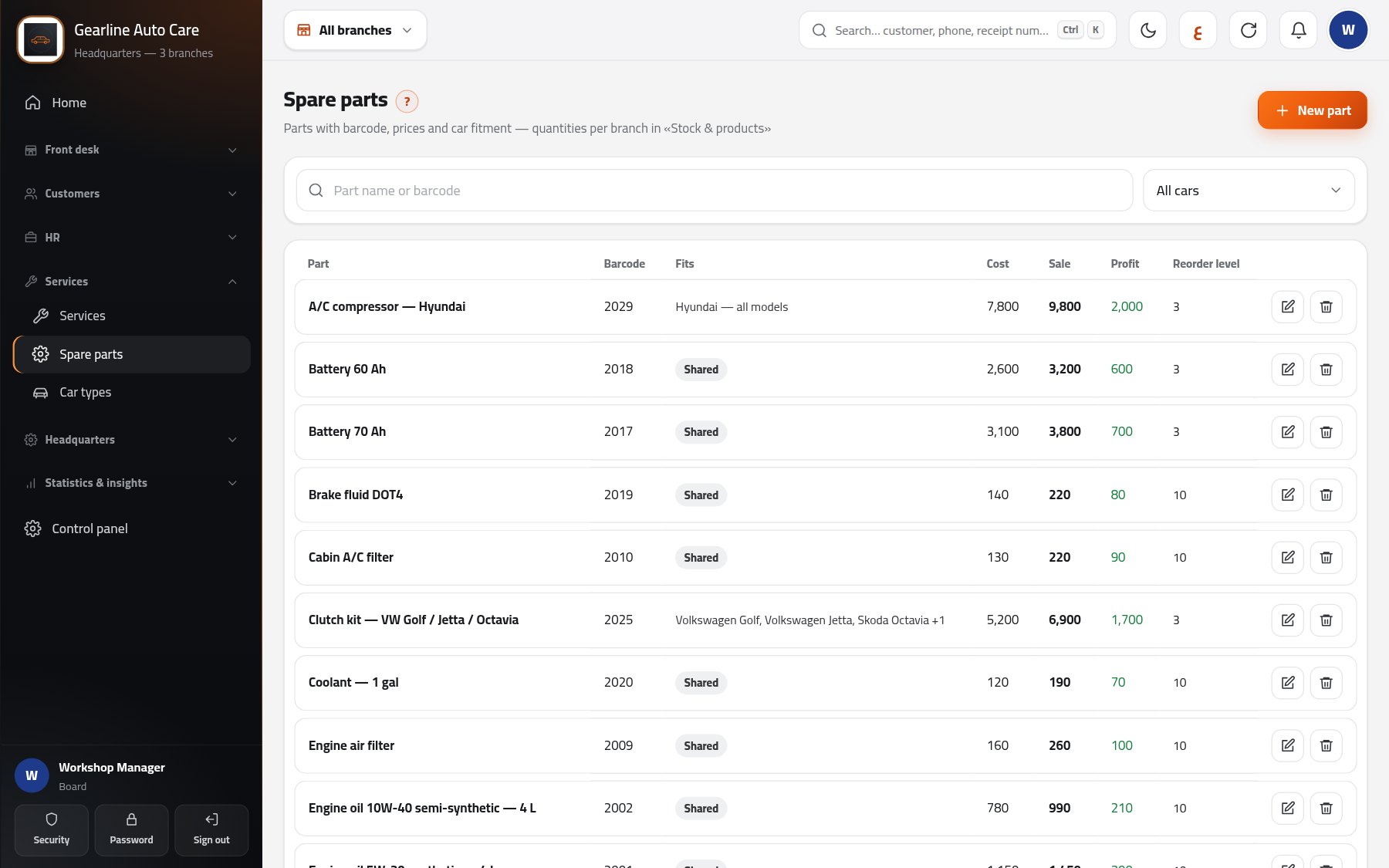Focus the global search box
Screen dimensions: 1389x868
(x=957, y=30)
